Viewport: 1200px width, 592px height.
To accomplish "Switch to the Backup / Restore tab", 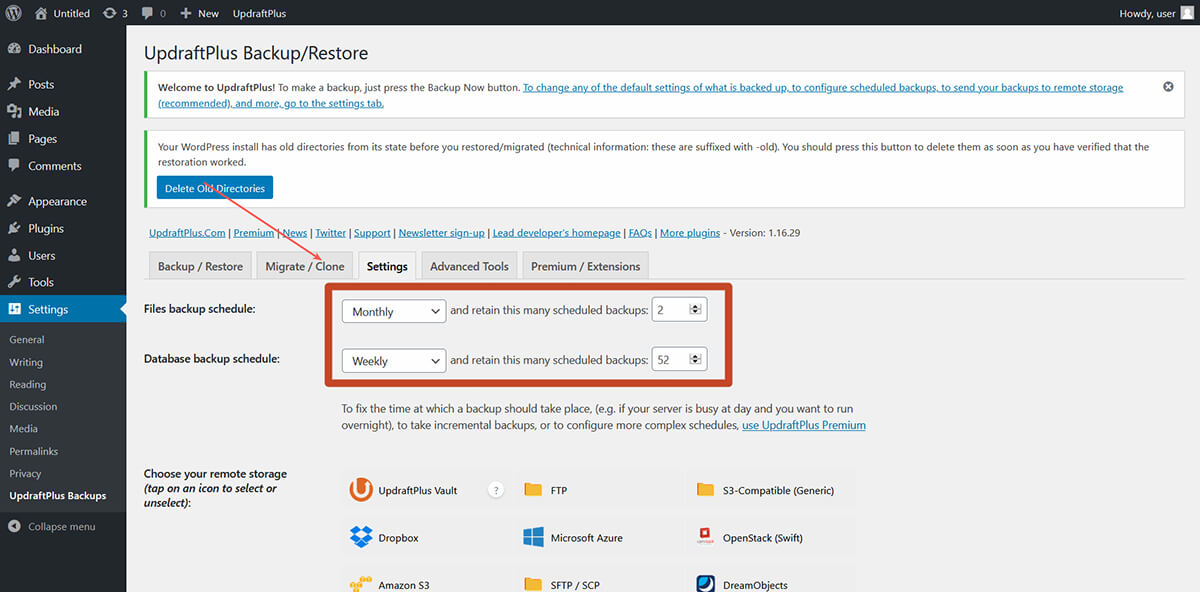I will click(x=200, y=266).
